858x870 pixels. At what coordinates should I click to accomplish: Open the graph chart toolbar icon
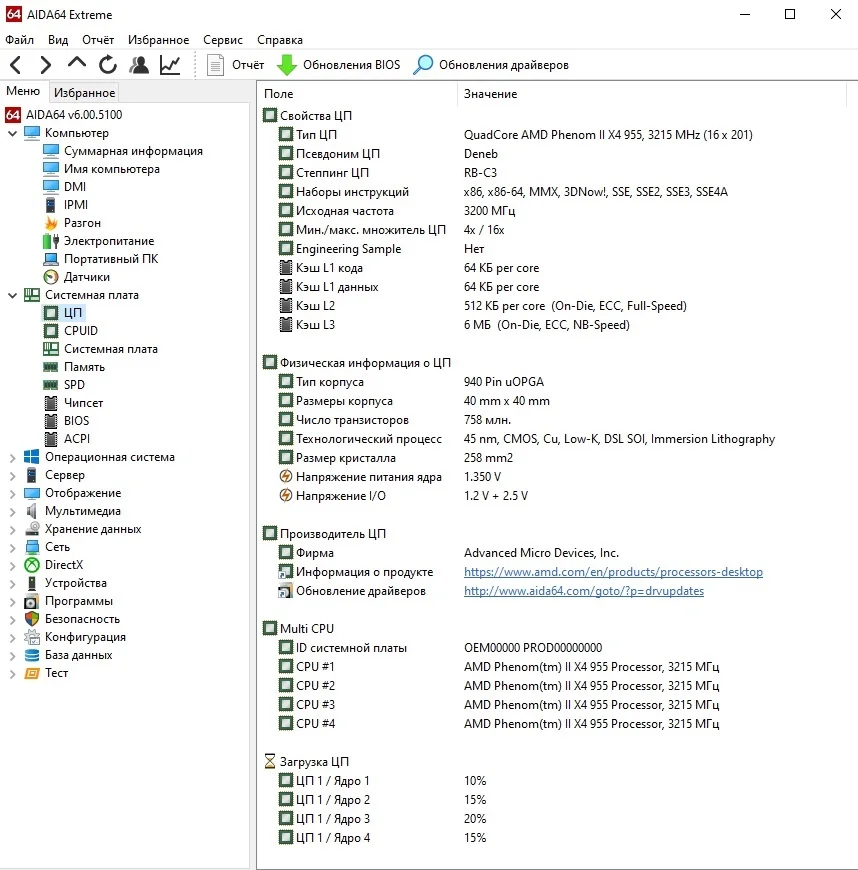(170, 65)
